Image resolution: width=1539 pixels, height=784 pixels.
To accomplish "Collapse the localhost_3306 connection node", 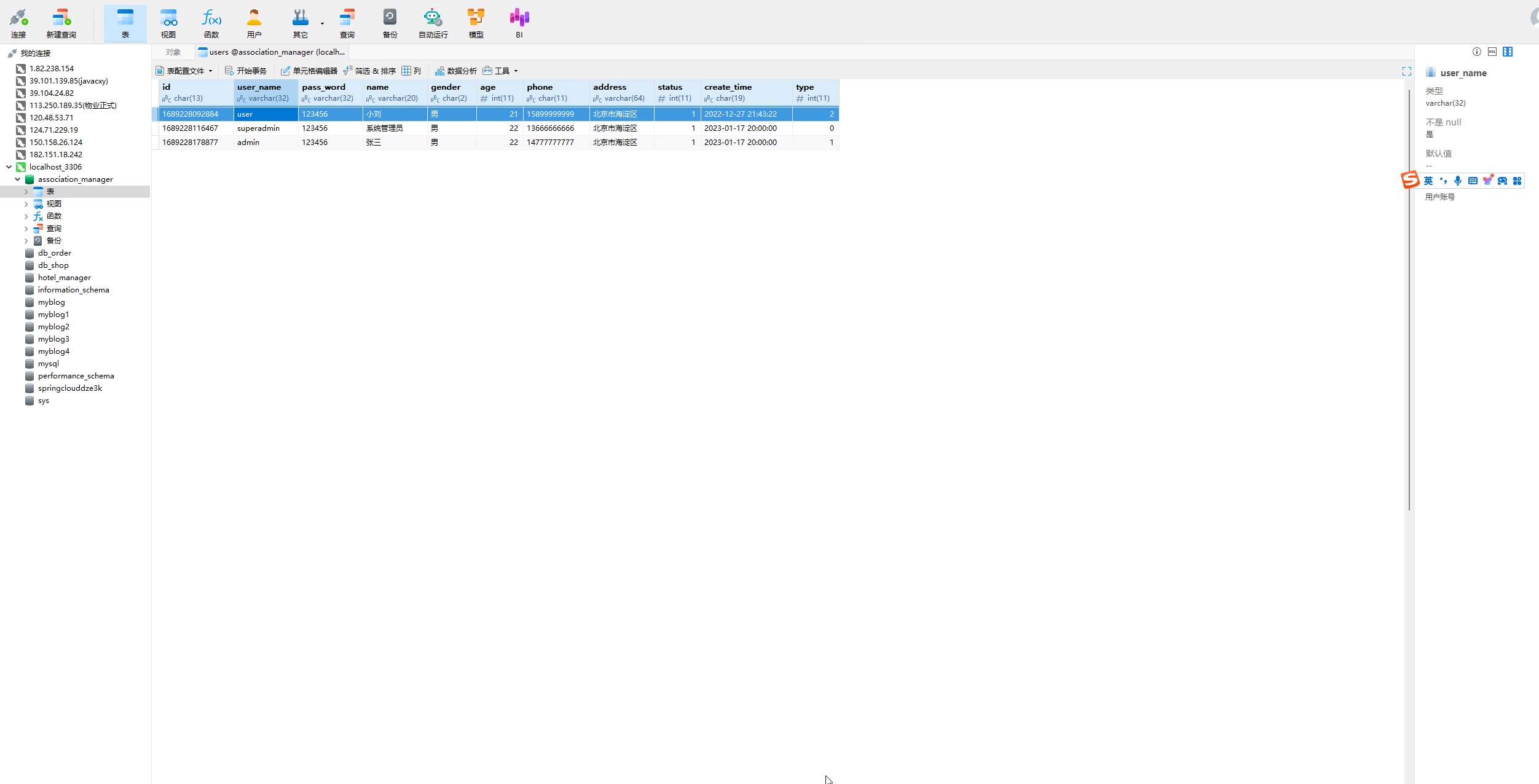I will tap(9, 167).
